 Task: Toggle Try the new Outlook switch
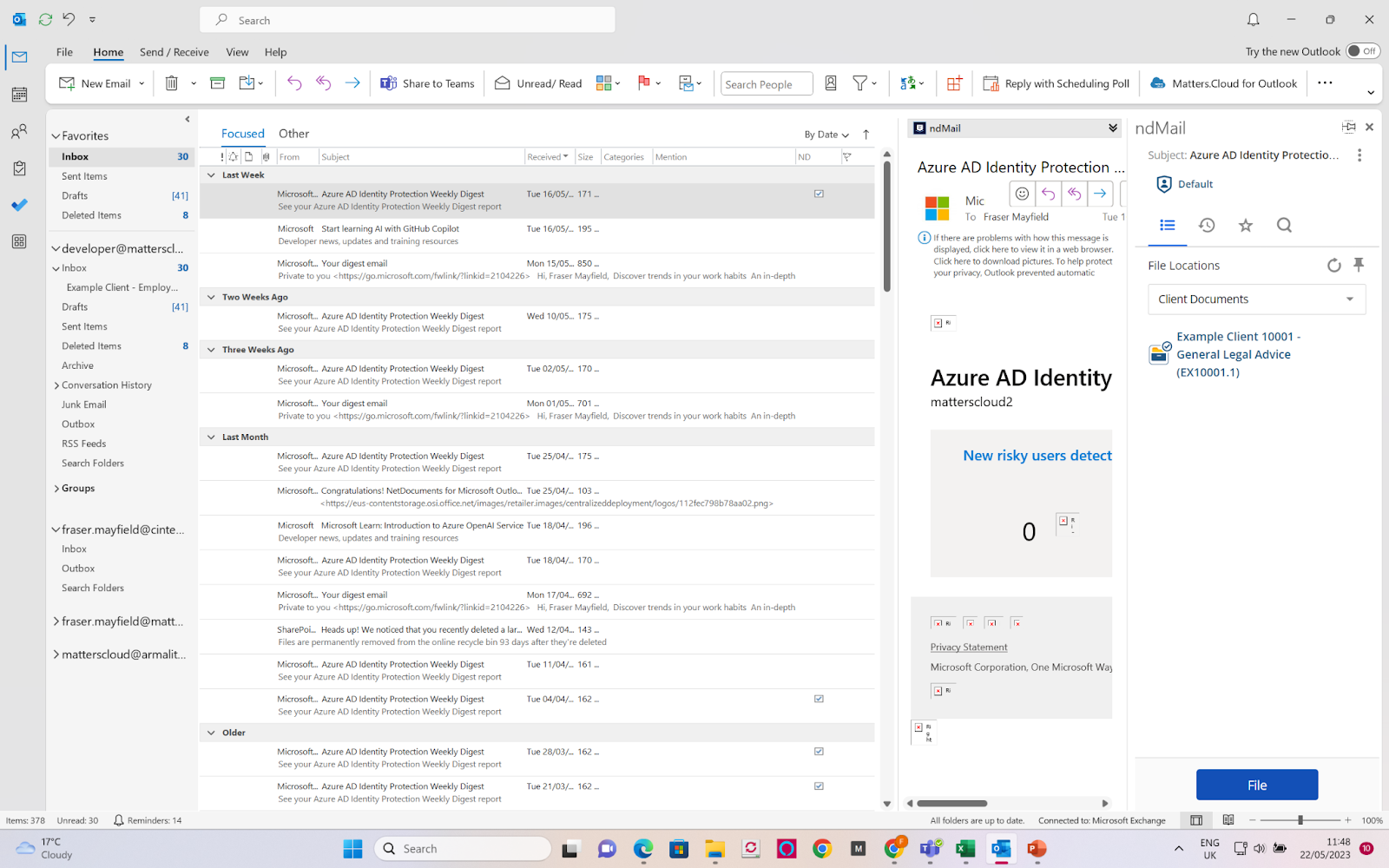pyautogui.click(x=1363, y=51)
